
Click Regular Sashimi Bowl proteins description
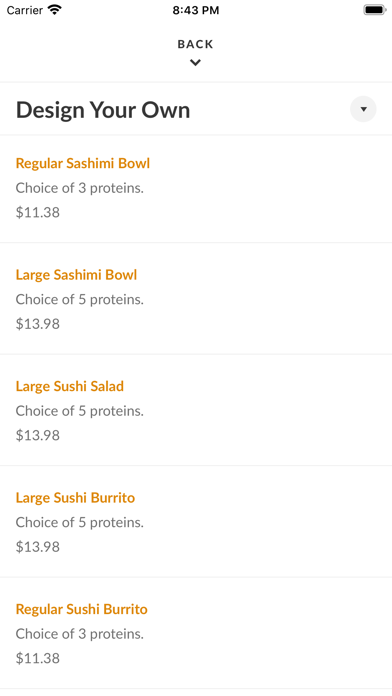(80, 188)
